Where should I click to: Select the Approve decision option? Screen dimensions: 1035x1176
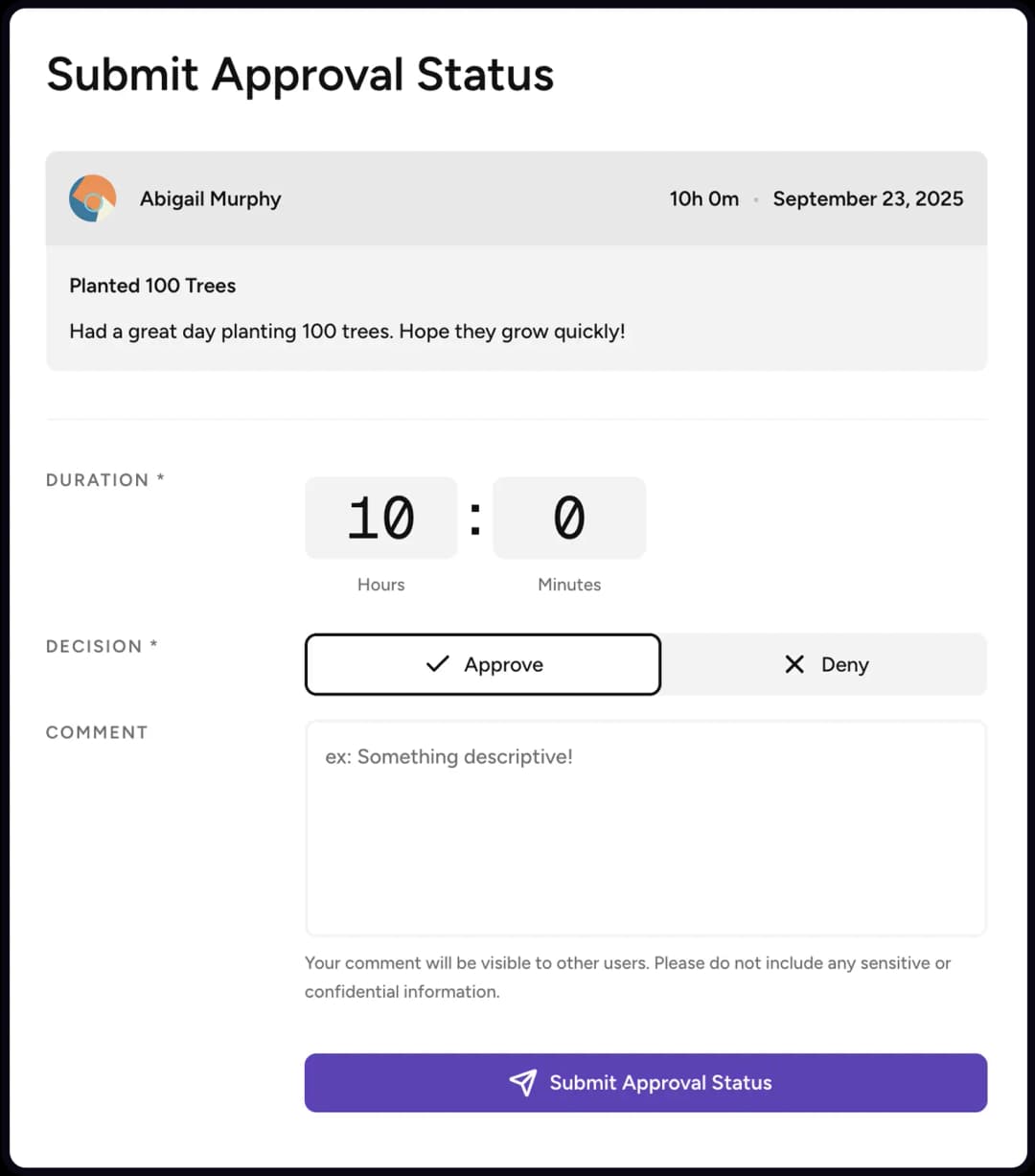pos(482,664)
